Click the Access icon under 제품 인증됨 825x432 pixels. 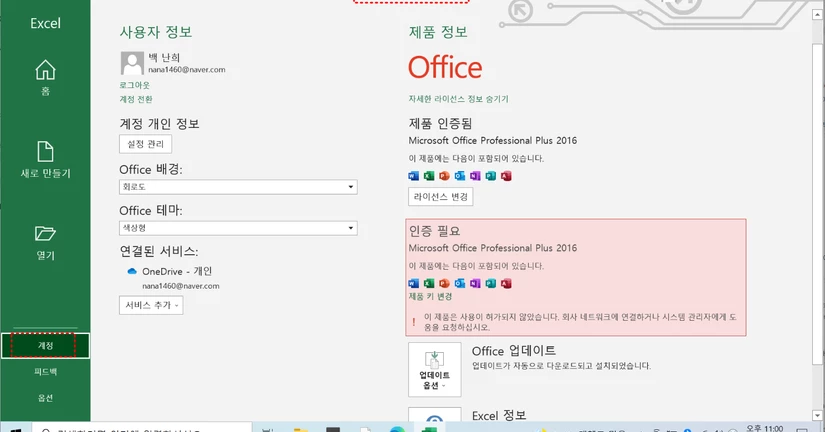point(506,176)
